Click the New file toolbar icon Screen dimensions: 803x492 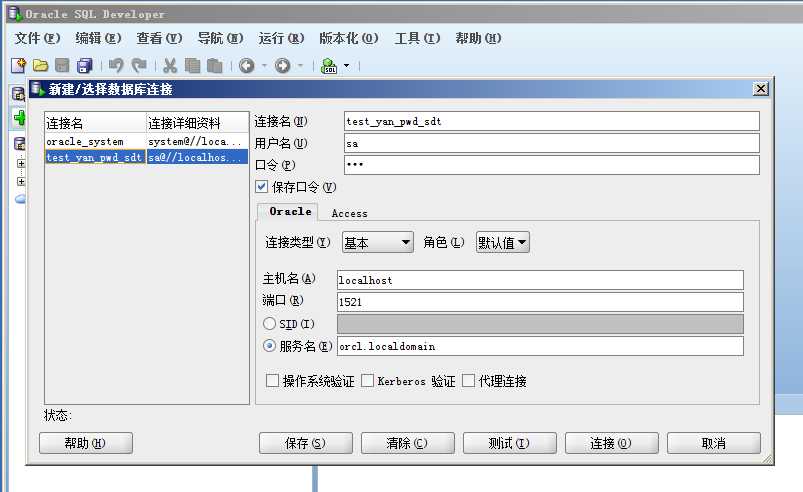(18, 66)
